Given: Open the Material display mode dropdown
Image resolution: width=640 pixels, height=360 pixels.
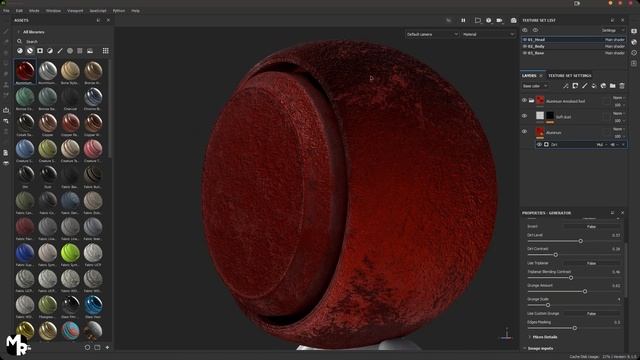Looking at the screenshot, I should tap(488, 34).
